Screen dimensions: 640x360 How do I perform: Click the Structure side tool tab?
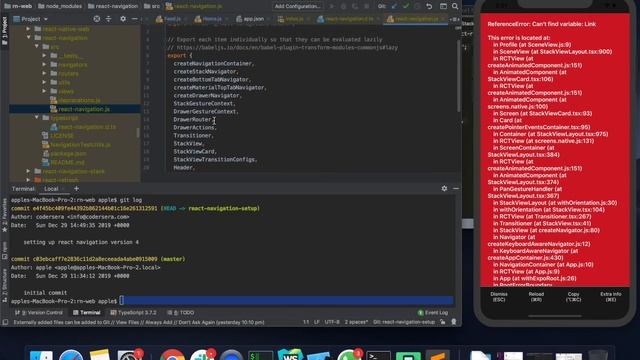[x=4, y=286]
